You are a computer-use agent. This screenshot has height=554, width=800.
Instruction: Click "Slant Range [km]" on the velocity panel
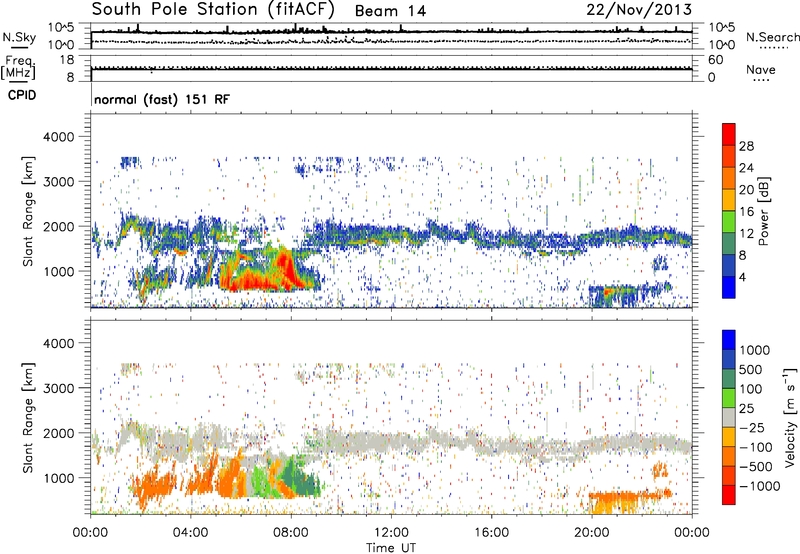[28, 418]
